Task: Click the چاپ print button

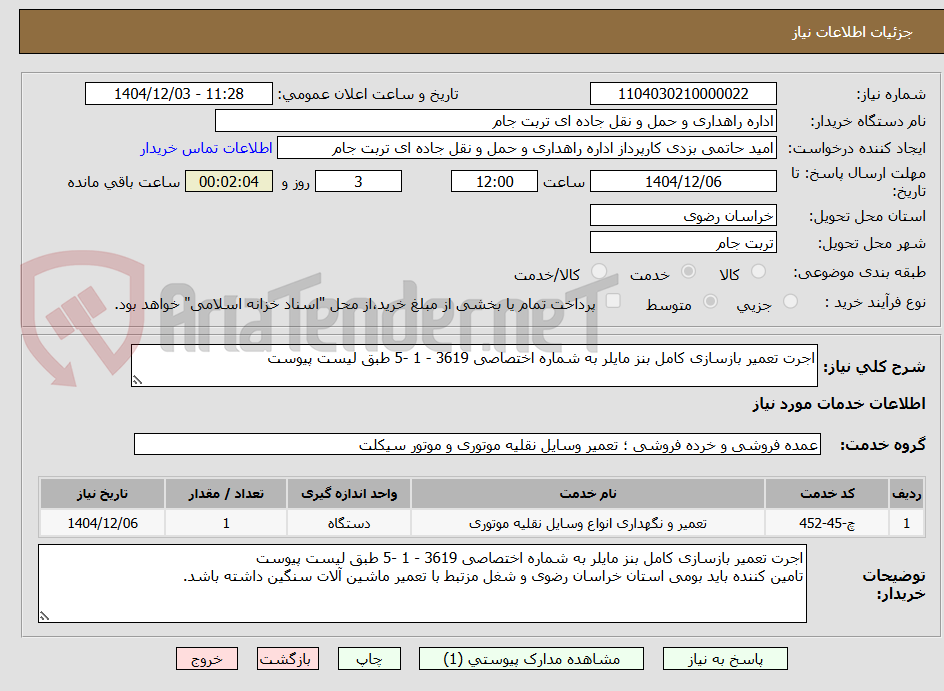Action: pos(369,659)
